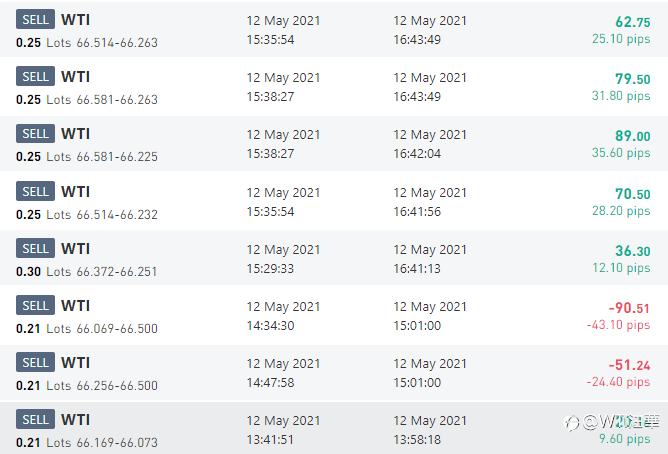Click the SELL badge on the 89.00 profit trade
Screen dimensions: 668x454
tap(35, 134)
